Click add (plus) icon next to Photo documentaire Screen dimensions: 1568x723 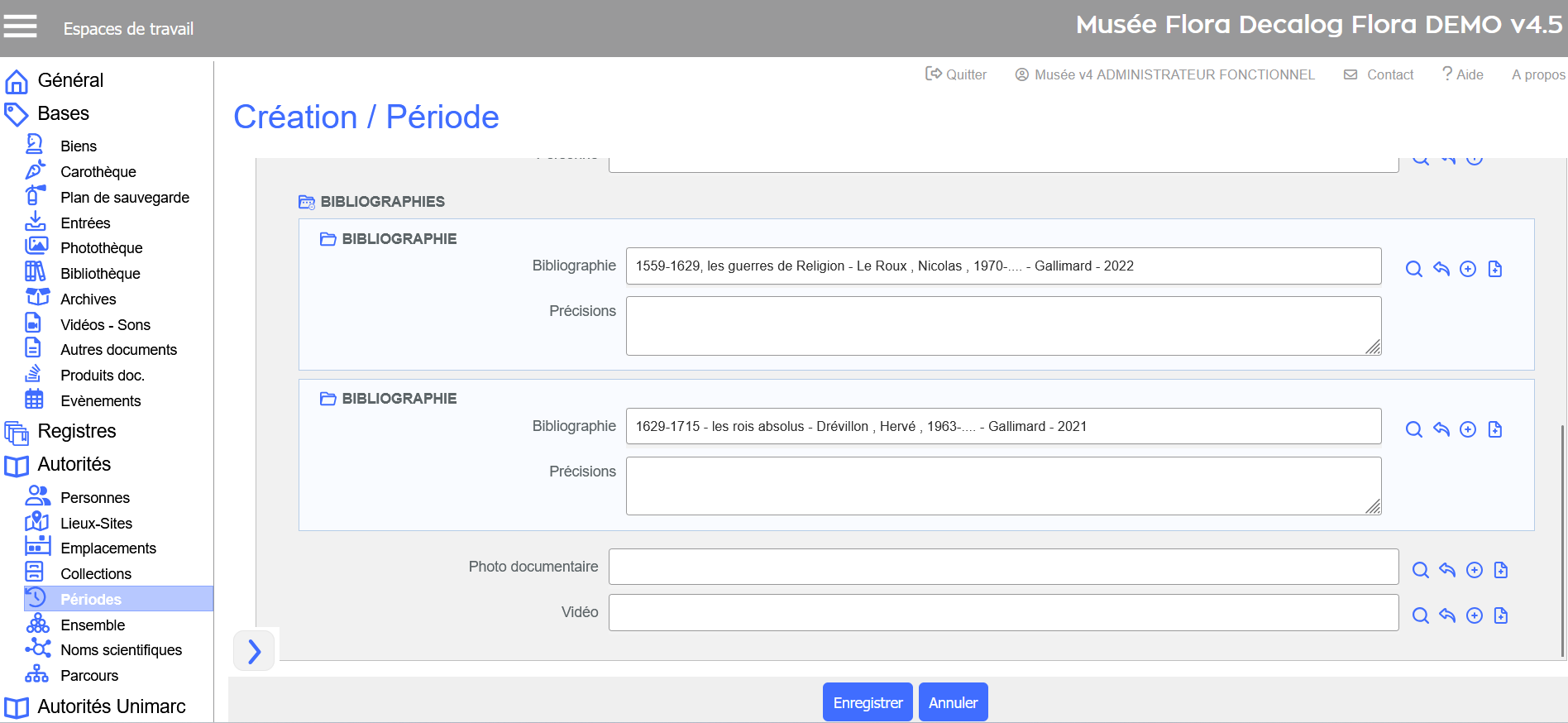point(1474,570)
